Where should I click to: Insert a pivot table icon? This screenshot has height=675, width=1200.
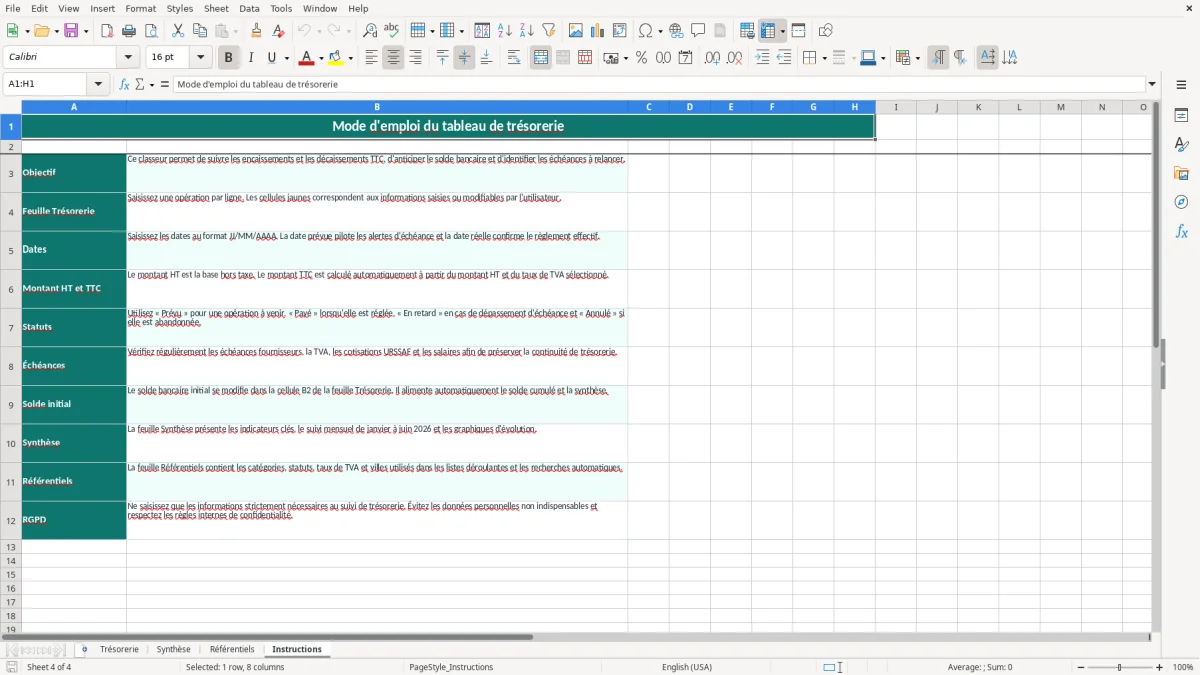pyautogui.click(x=620, y=31)
